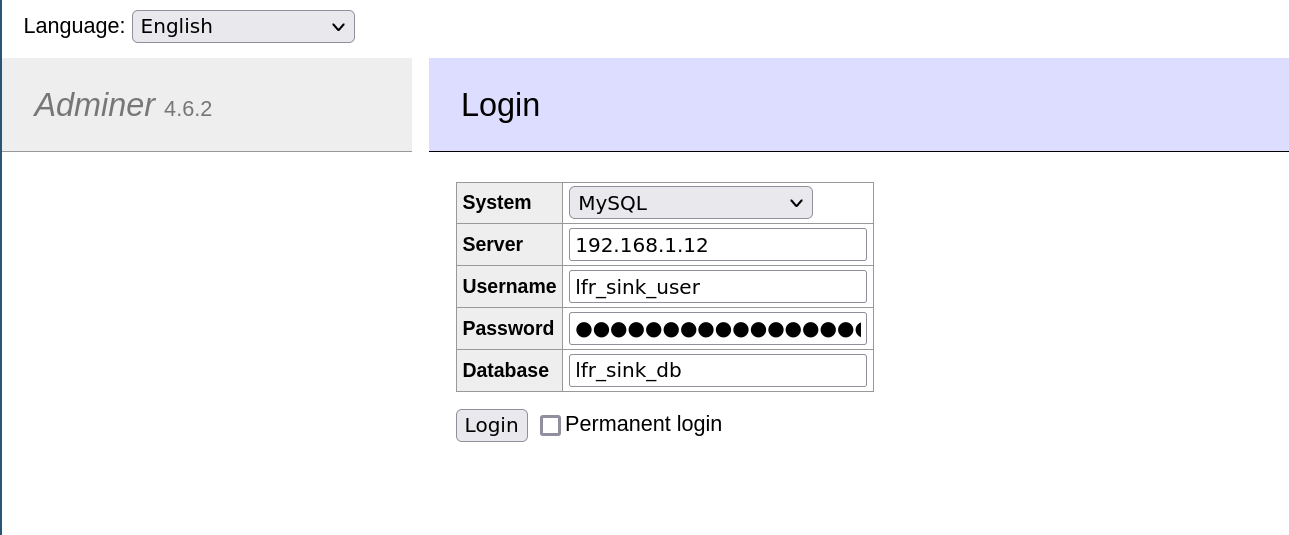Tick the Permanent login checkbox
This screenshot has height=535, width=1289.
click(550, 425)
